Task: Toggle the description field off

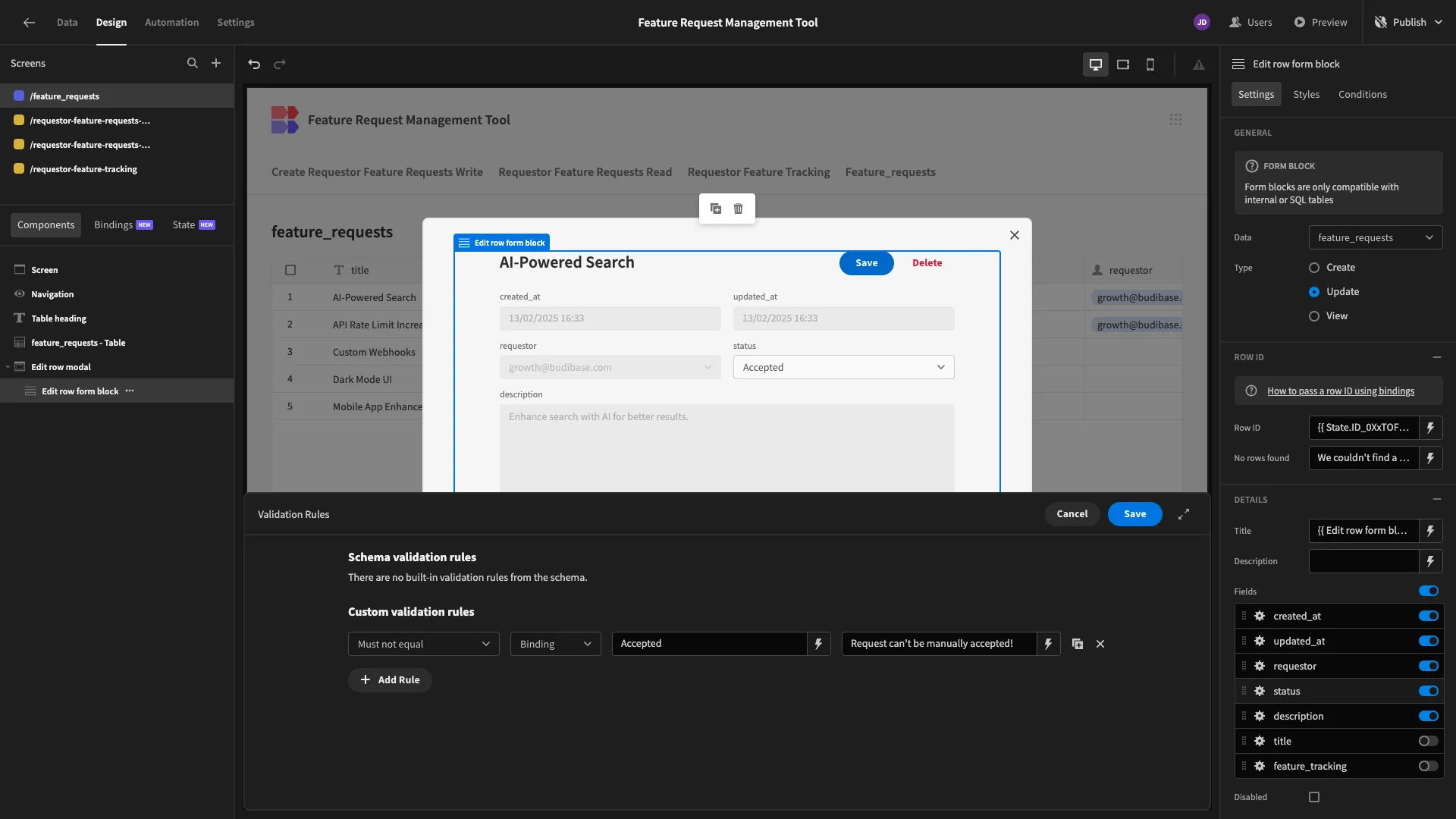Action: tap(1428, 716)
